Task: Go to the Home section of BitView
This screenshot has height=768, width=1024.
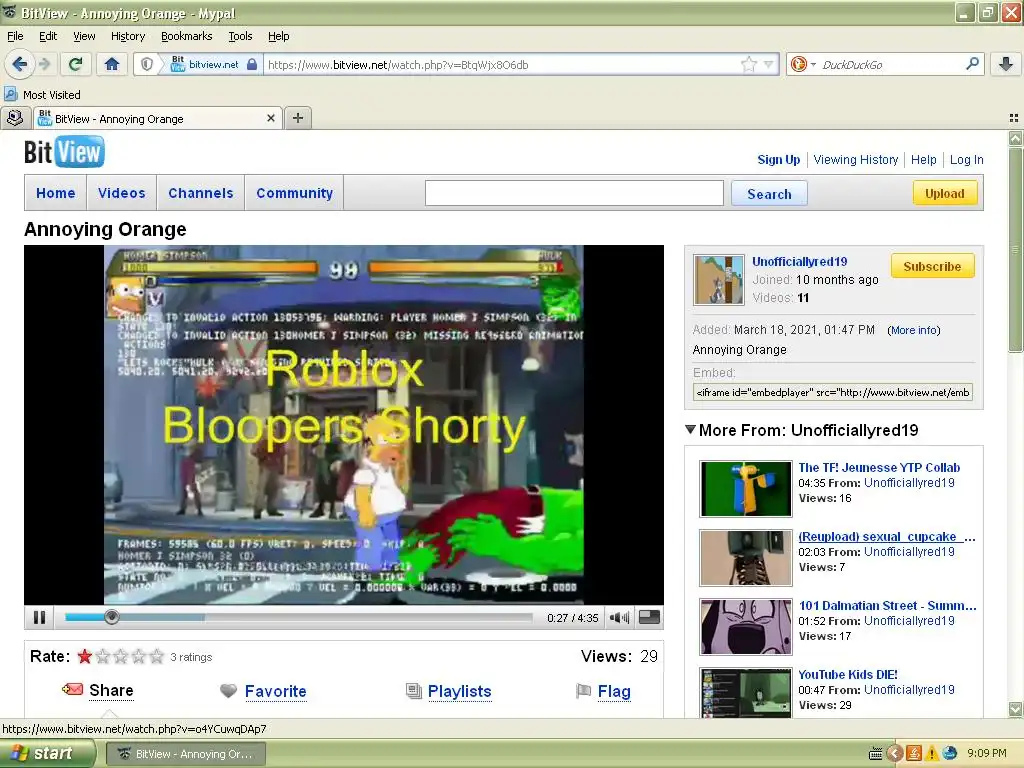Action: pyautogui.click(x=56, y=193)
